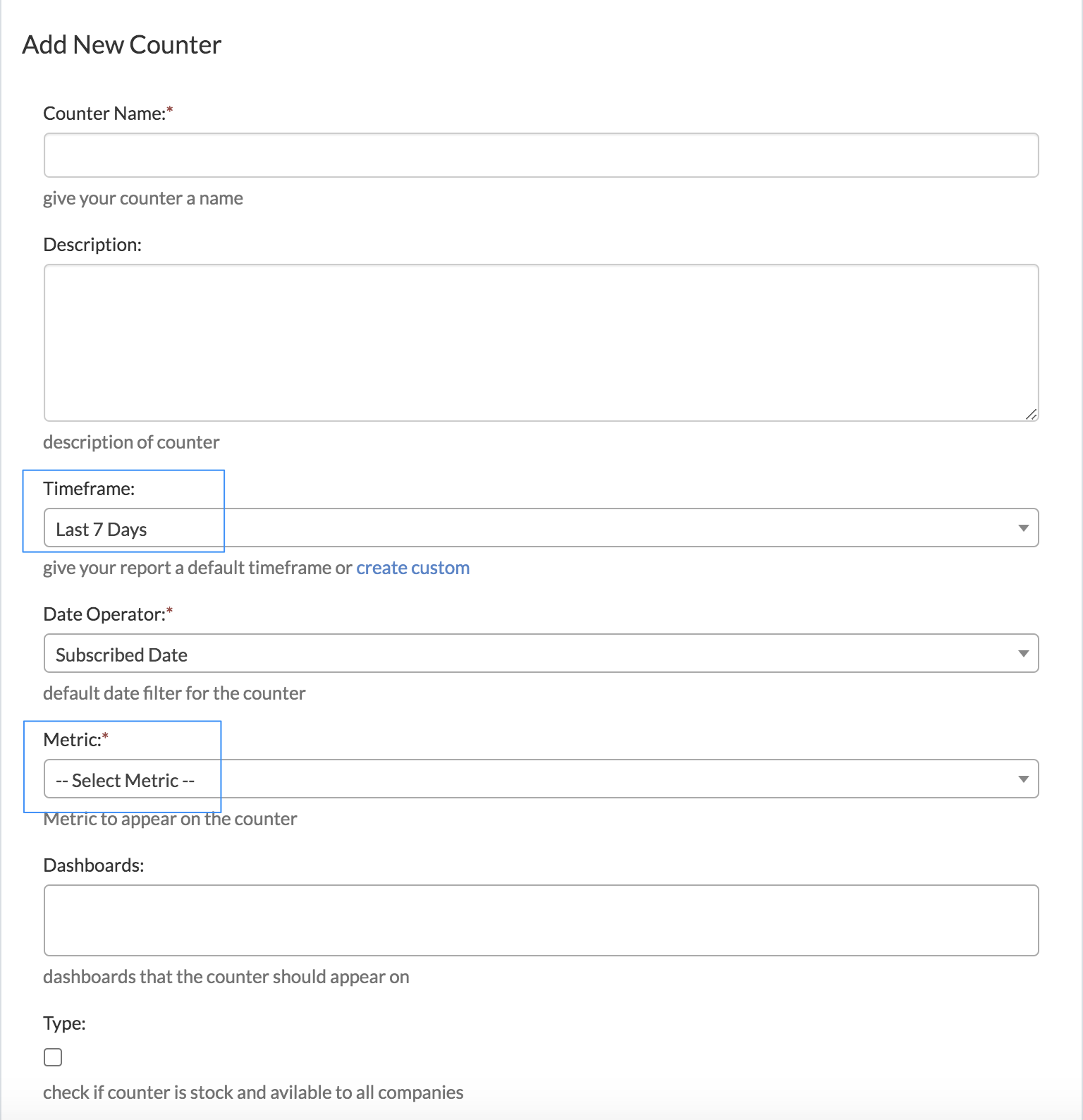Click the "Add New Counter" heading
This screenshot has width=1083, height=1120.
tap(122, 45)
